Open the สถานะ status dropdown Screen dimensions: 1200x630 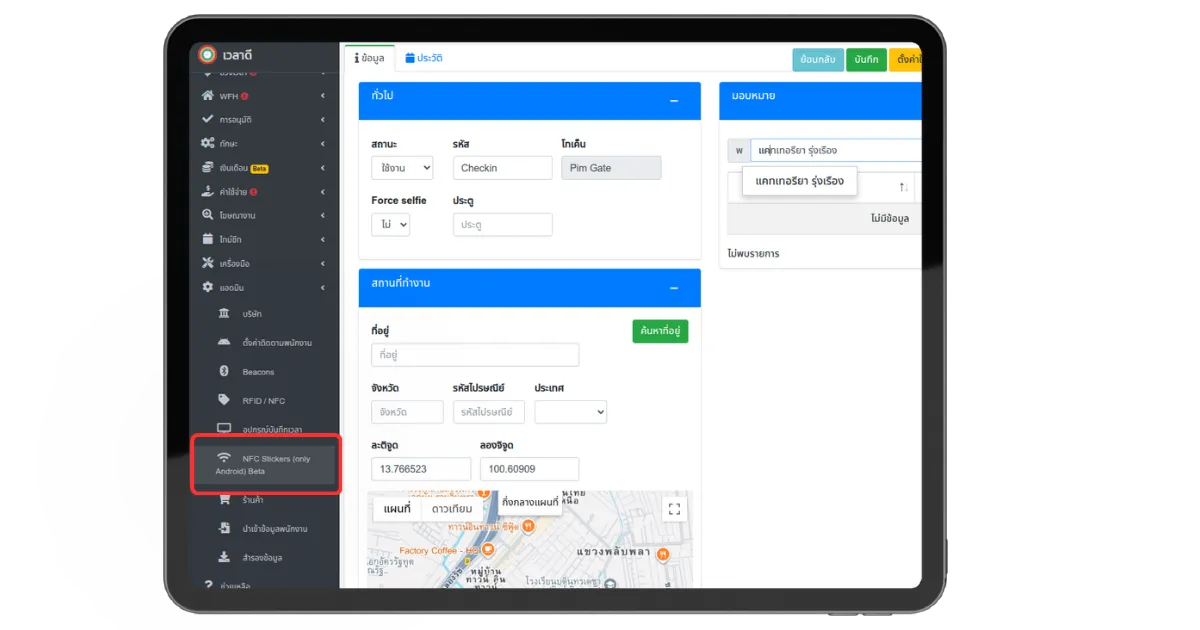tap(402, 168)
